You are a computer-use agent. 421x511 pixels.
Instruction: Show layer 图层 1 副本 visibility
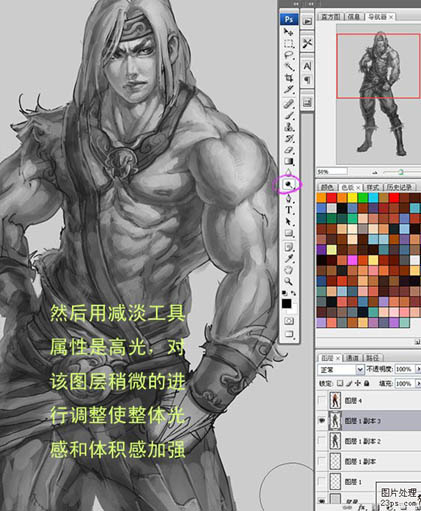click(322, 461)
